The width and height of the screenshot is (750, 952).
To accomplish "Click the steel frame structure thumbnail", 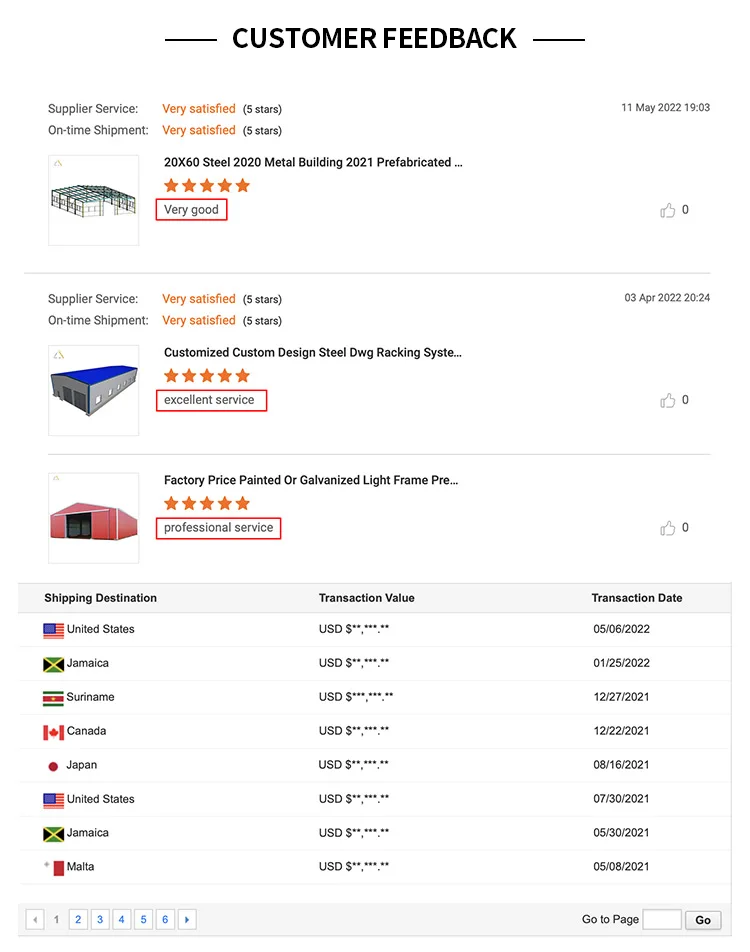I will pyautogui.click(x=93, y=200).
